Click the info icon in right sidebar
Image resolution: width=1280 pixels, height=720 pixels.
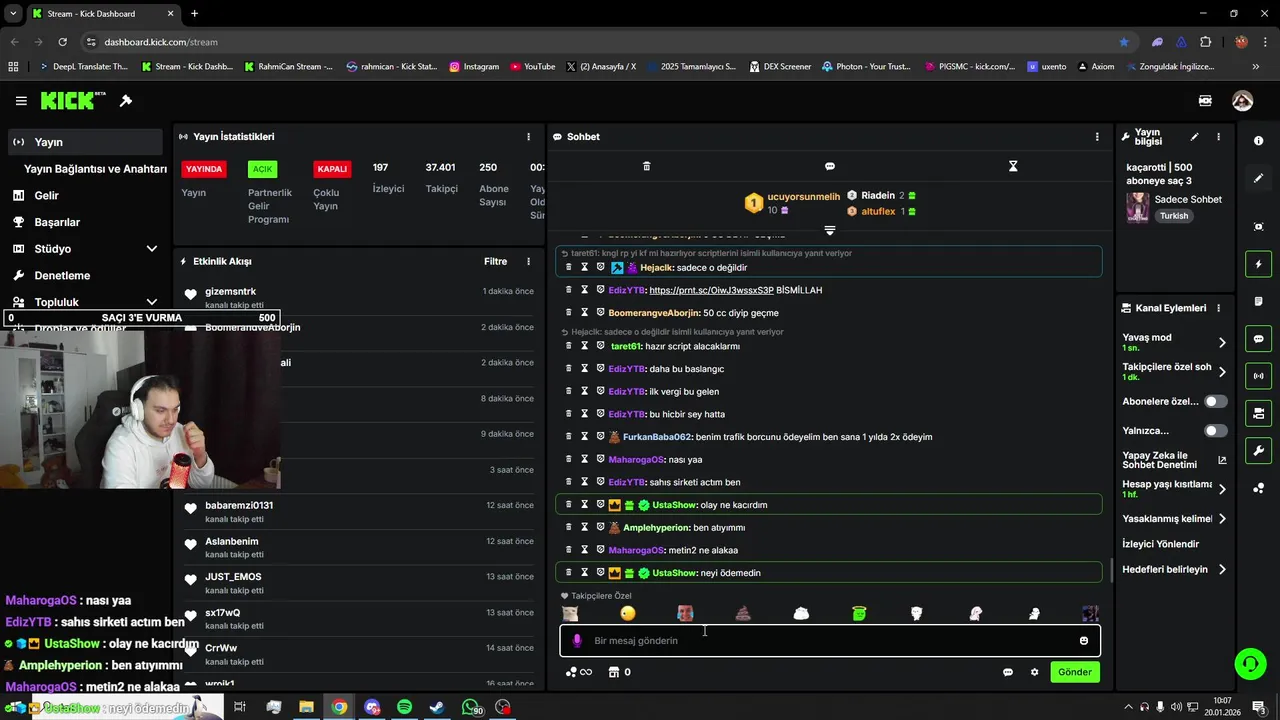pyautogui.click(x=1258, y=141)
